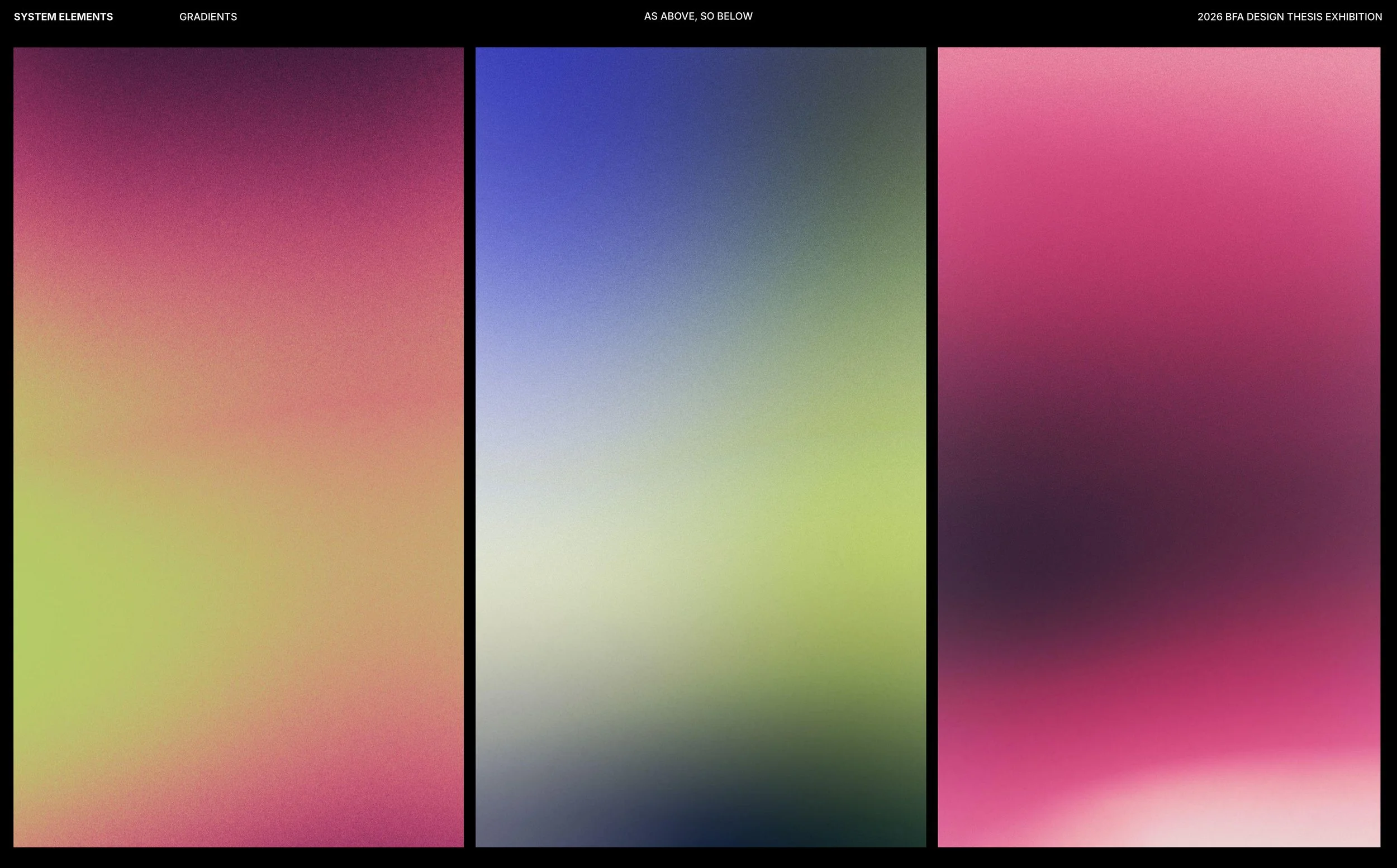Click the SYSTEM ELEMENTS heading
Image resolution: width=1397 pixels, height=868 pixels.
(x=63, y=17)
